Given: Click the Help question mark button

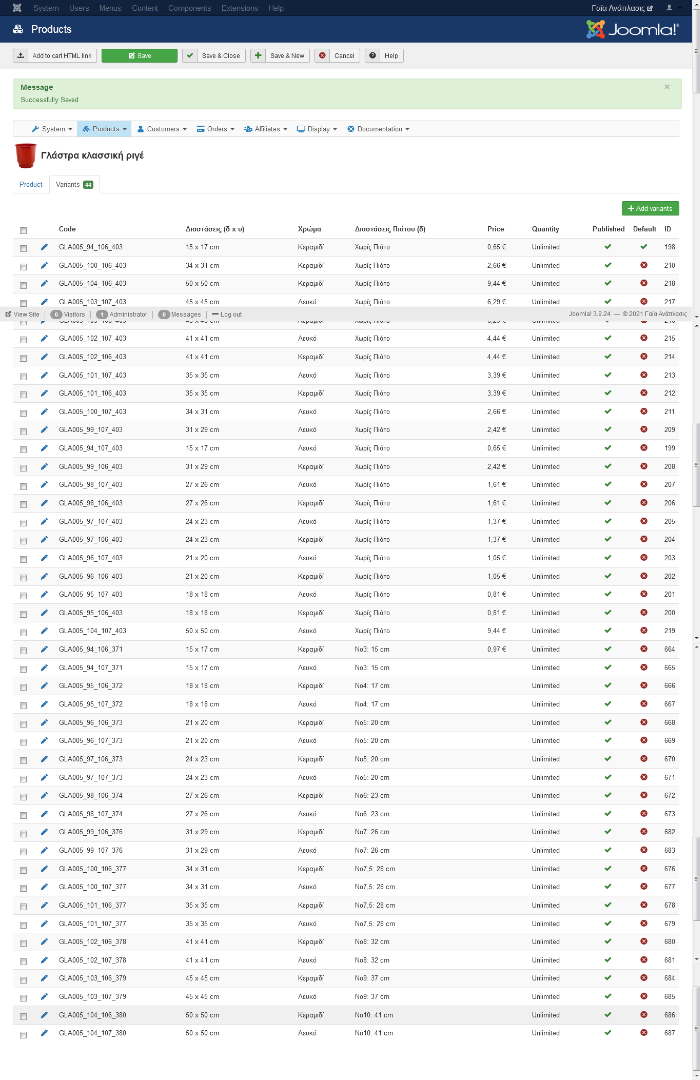Looking at the screenshot, I should pyautogui.click(x=384, y=56).
